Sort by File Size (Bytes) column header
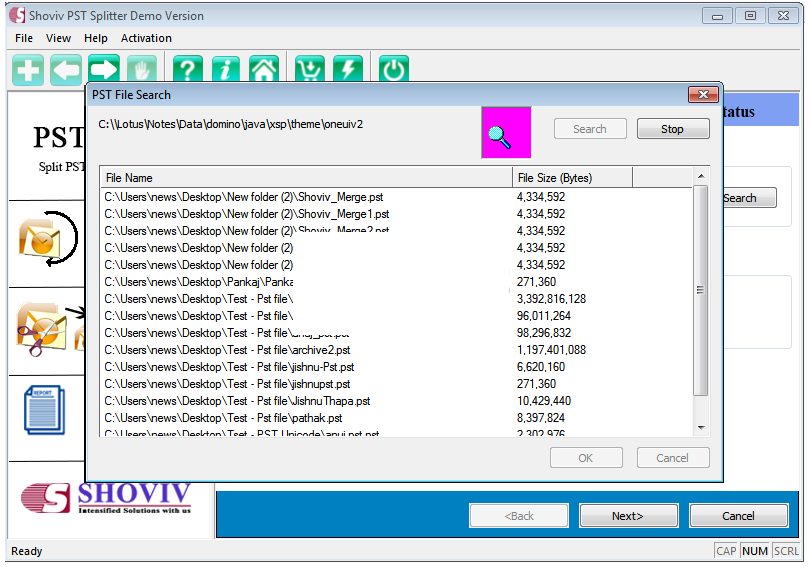This screenshot has width=810, height=567. tap(572, 178)
